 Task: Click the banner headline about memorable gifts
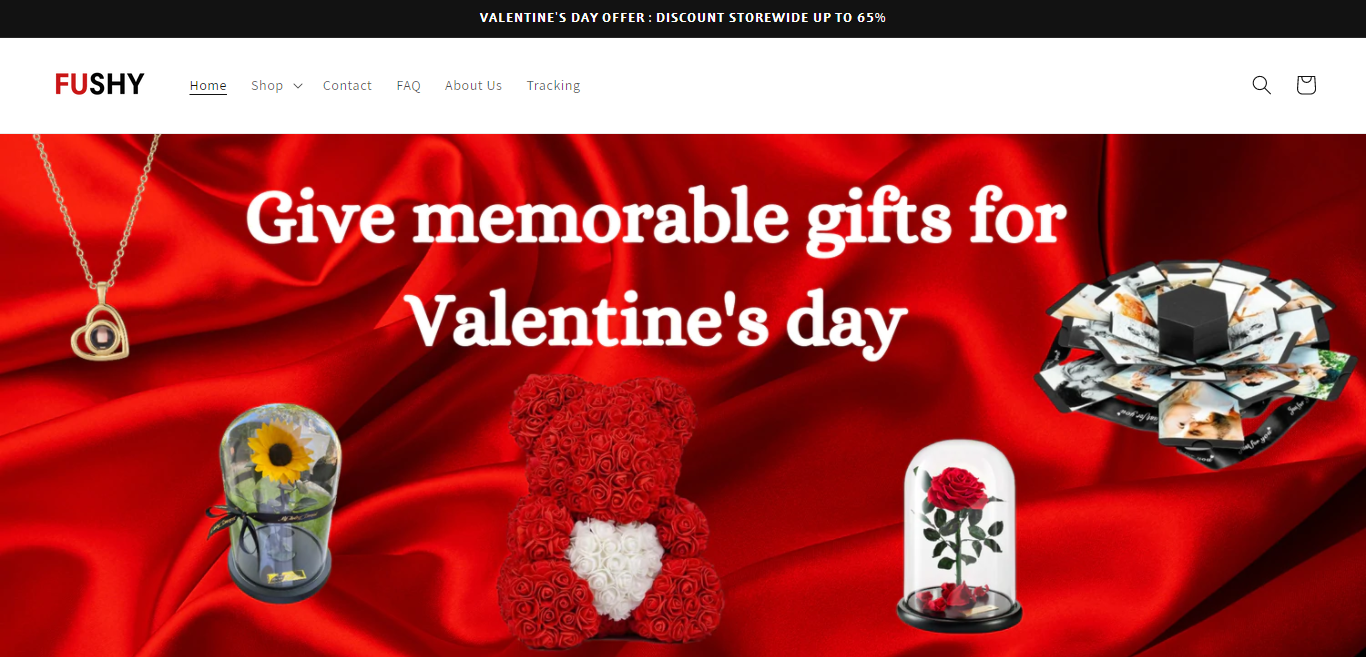click(657, 268)
